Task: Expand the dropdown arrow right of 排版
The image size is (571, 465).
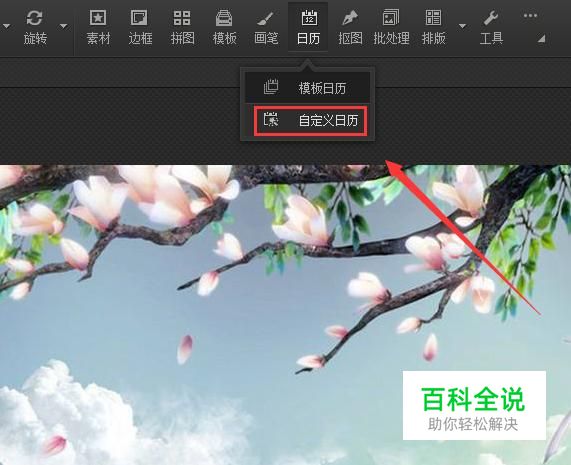Action: pos(462,26)
